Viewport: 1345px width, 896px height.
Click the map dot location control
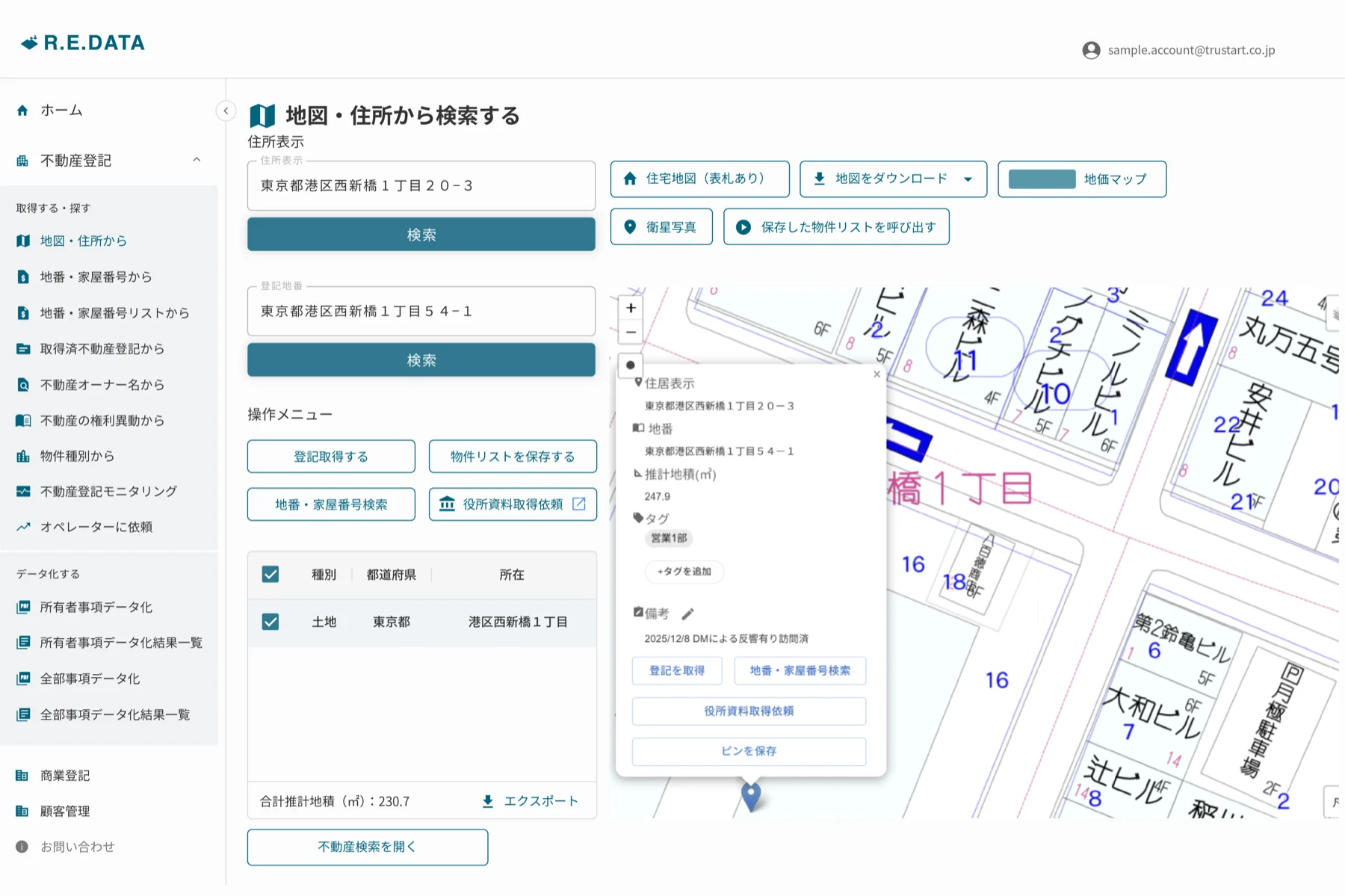coord(631,365)
